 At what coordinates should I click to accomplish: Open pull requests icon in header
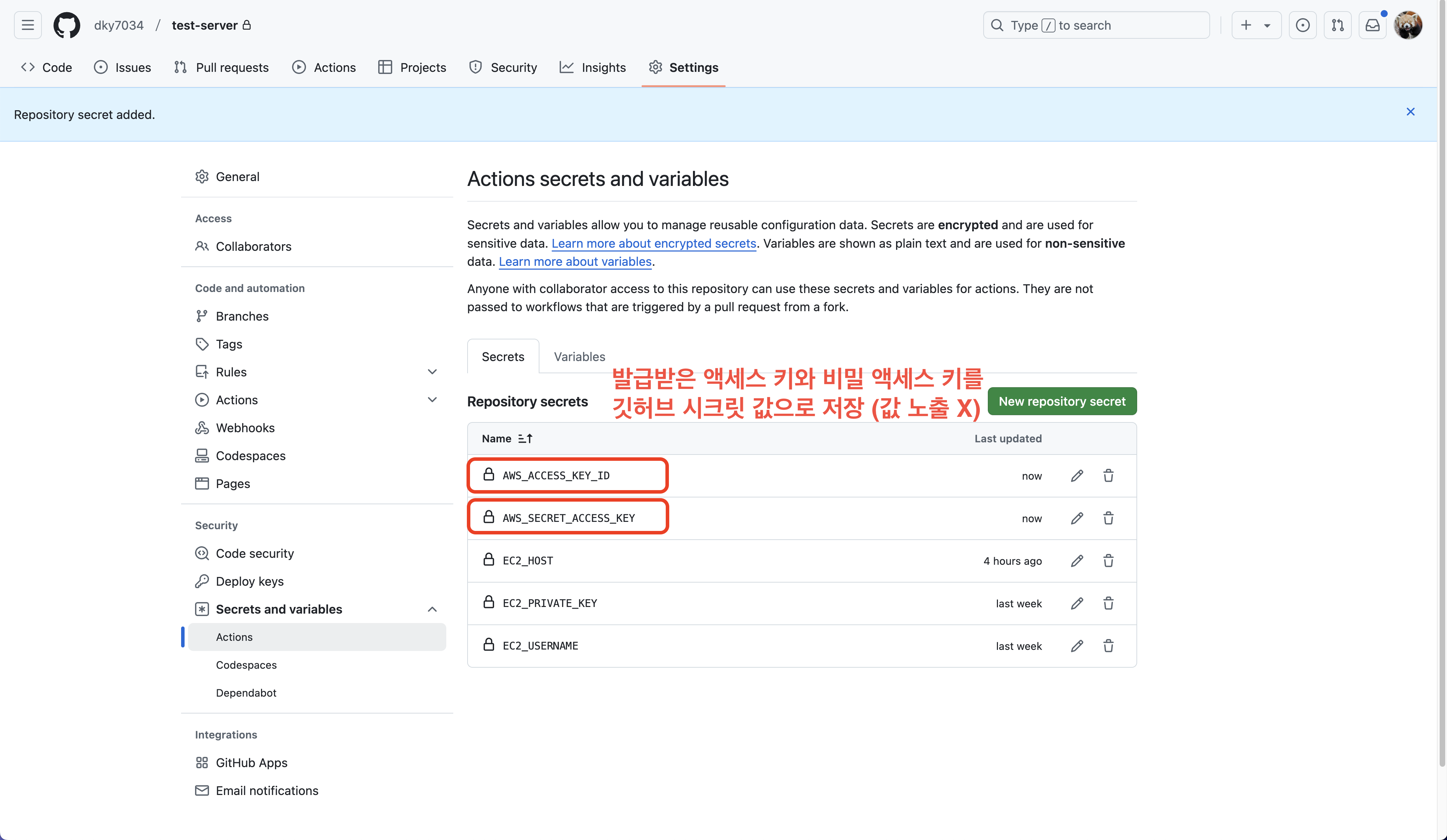click(x=1337, y=25)
